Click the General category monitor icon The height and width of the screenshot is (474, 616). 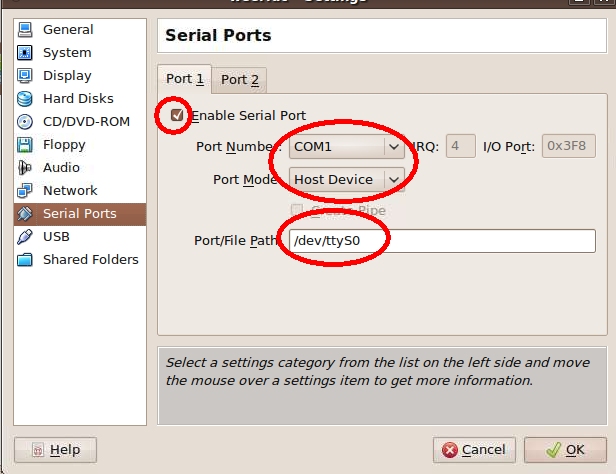point(25,29)
